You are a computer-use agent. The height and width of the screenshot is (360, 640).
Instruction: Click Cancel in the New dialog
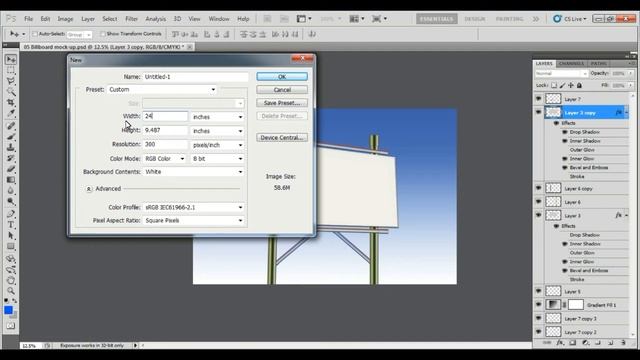(x=282, y=89)
